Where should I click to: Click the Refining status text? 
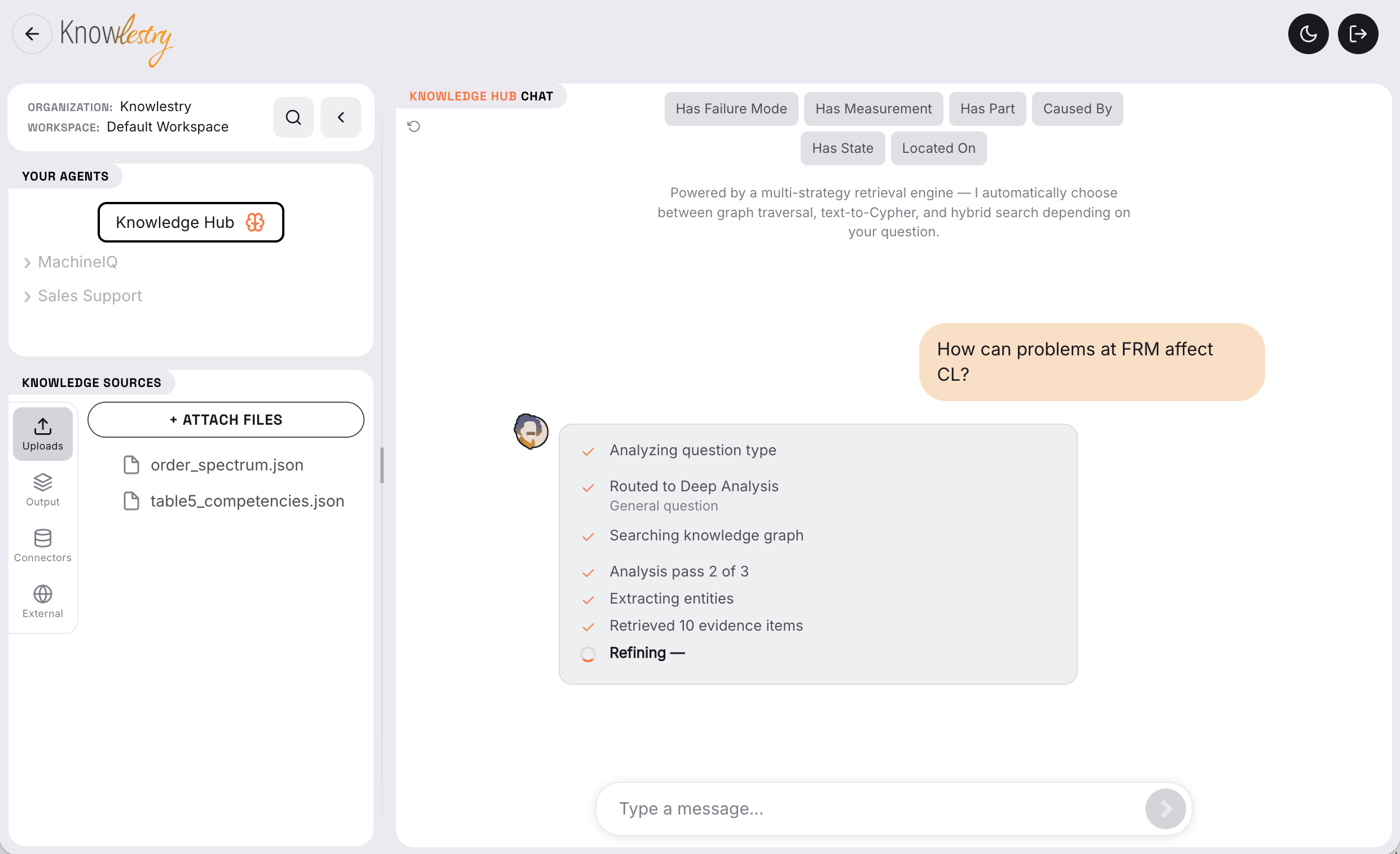[x=647, y=654]
